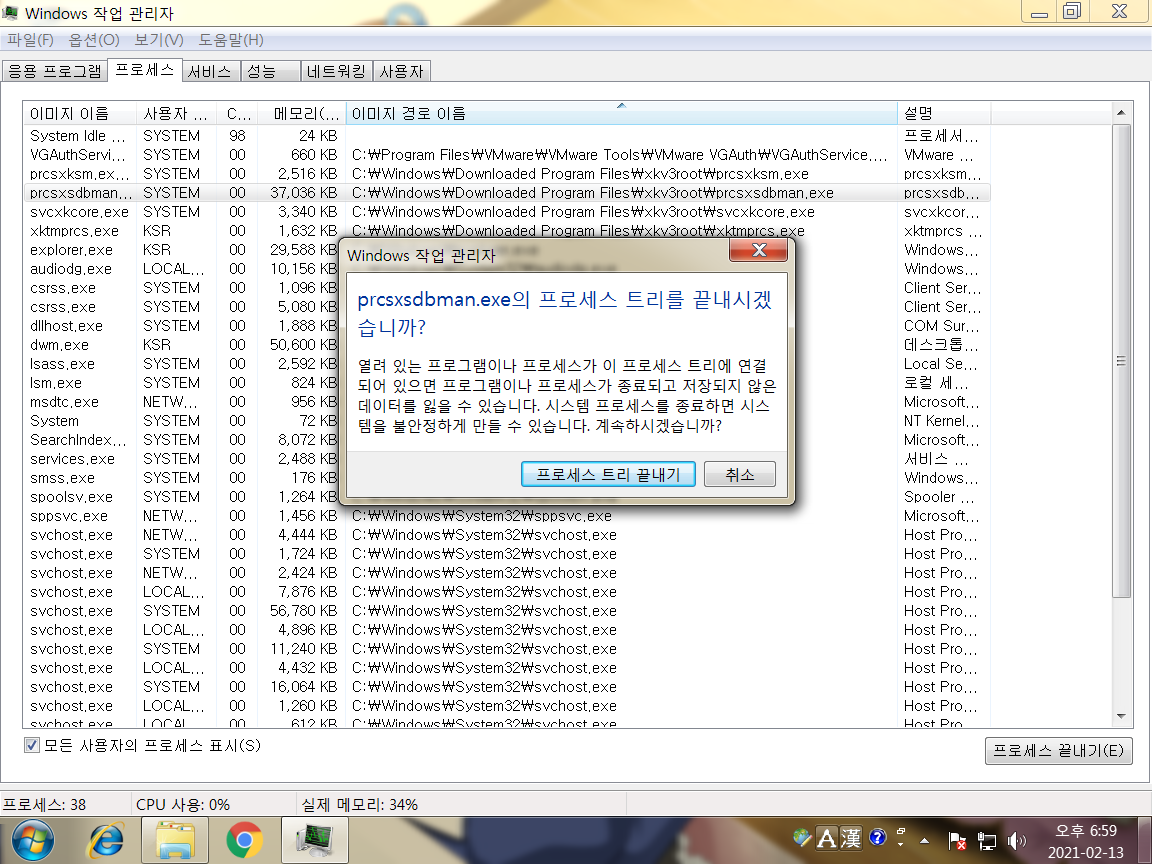The image size is (1152, 864).
Task: Select the prcsxksm.ex... process row
Action: [507, 174]
